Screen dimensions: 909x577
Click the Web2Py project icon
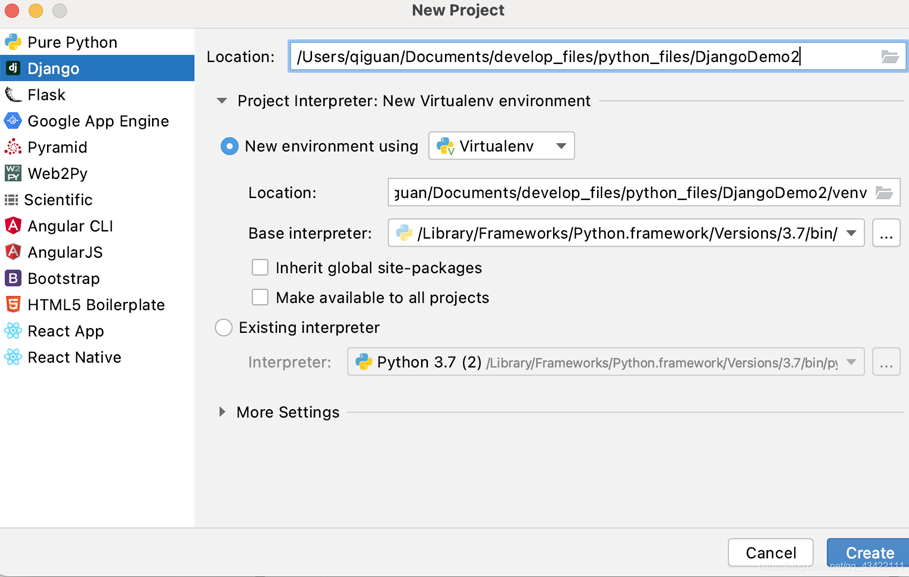(13, 173)
